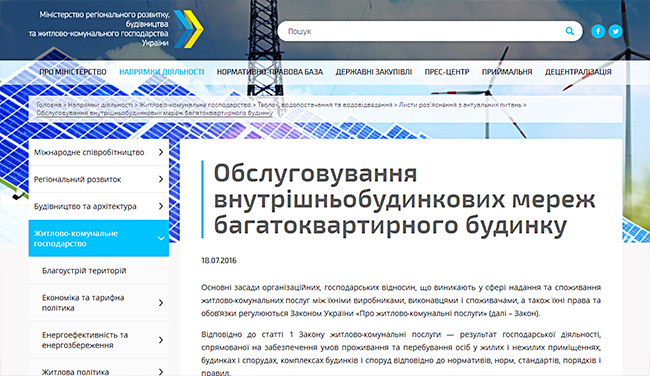Click Головна breadcrumb link
650x376 pixels.
pyautogui.click(x=49, y=105)
